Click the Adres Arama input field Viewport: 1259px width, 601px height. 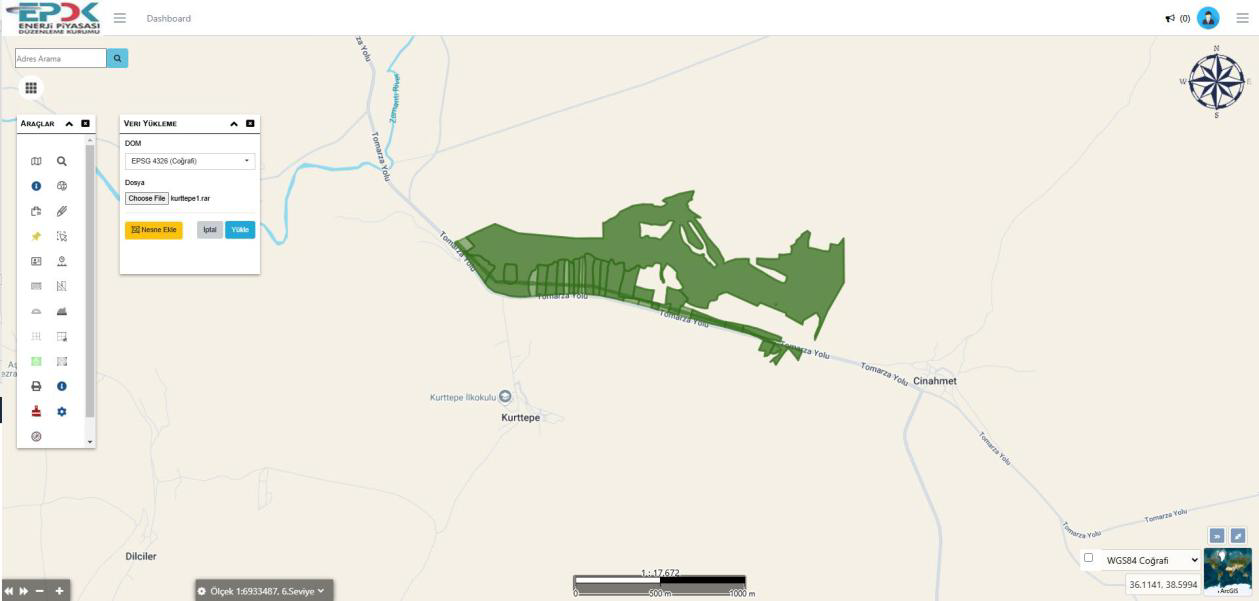(x=60, y=59)
